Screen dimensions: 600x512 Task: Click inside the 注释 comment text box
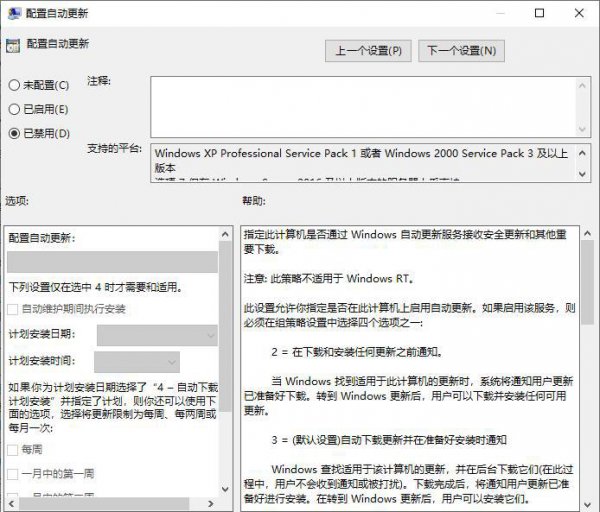click(x=363, y=107)
